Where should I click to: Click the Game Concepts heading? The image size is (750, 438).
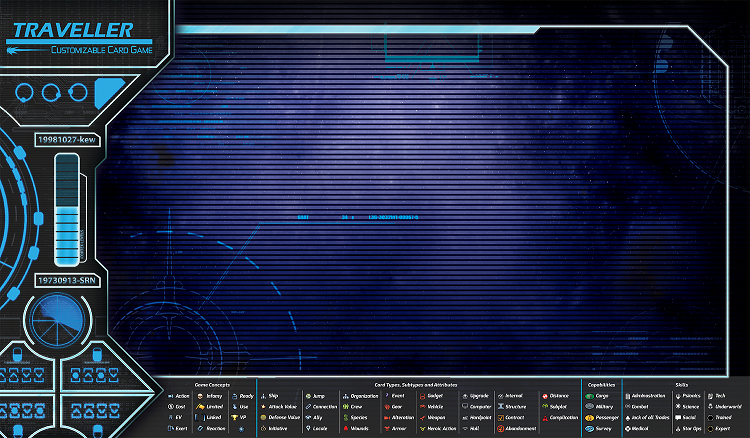pyautogui.click(x=212, y=385)
